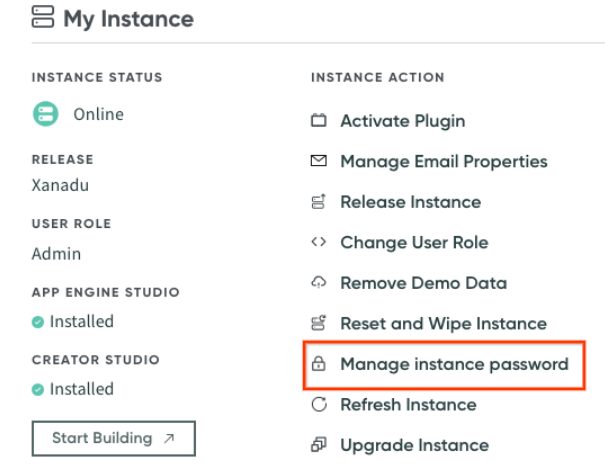Click App Engine Studio installed checkmark
Screen dimensions: 605x472
(38, 322)
